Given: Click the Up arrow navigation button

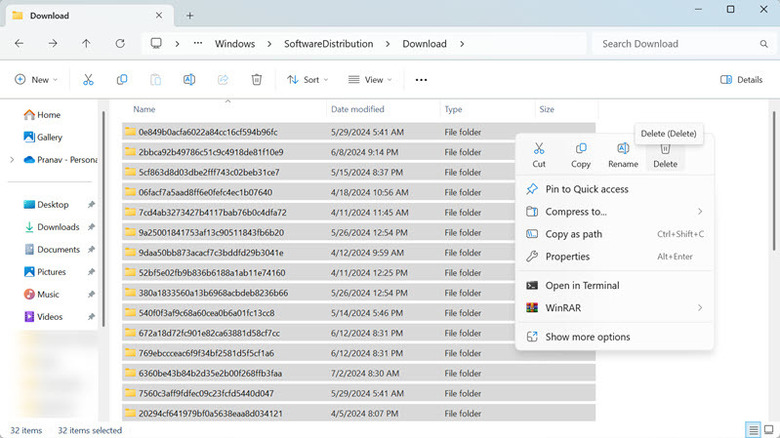Looking at the screenshot, I should [86, 44].
